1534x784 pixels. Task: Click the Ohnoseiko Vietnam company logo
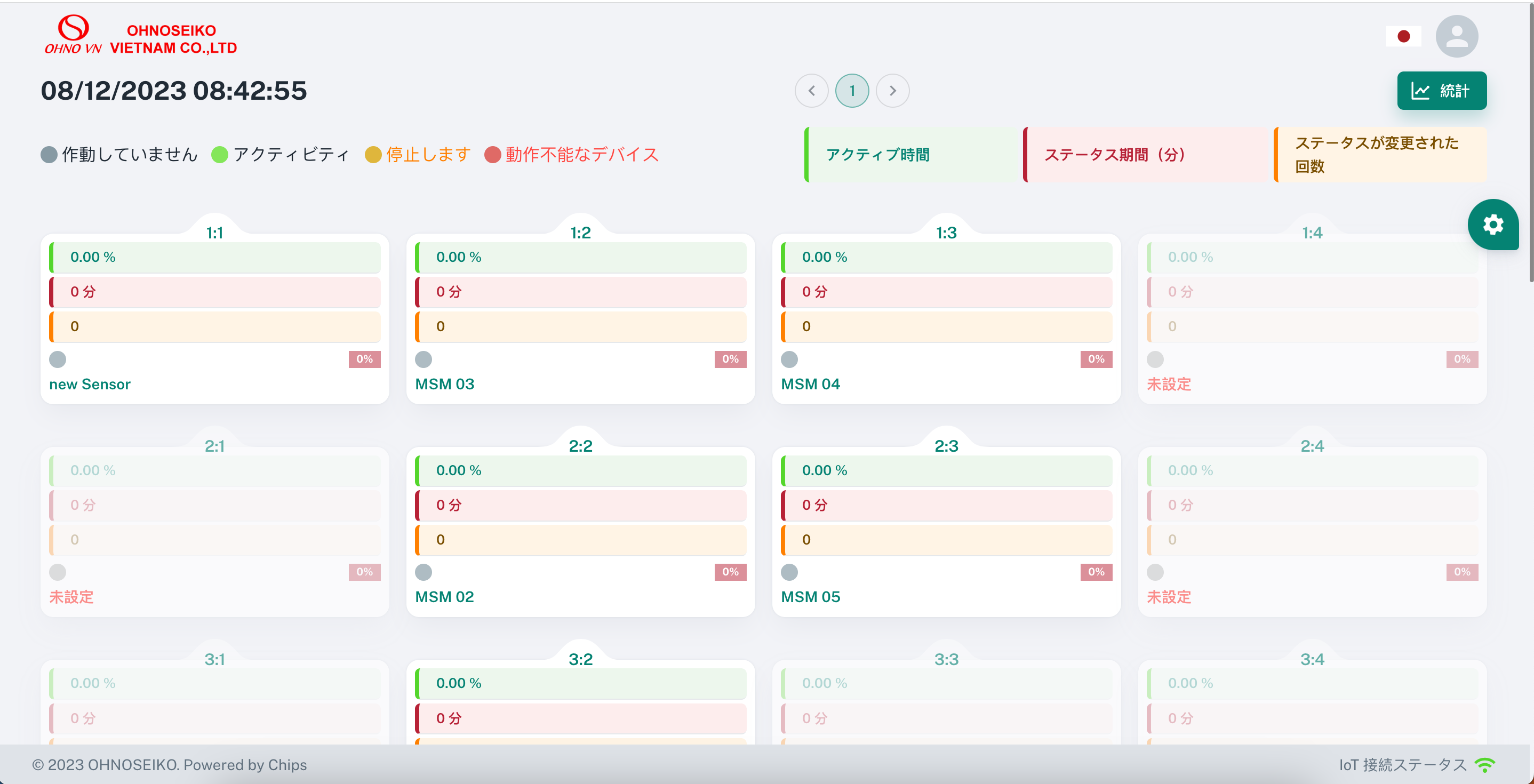pos(140,35)
